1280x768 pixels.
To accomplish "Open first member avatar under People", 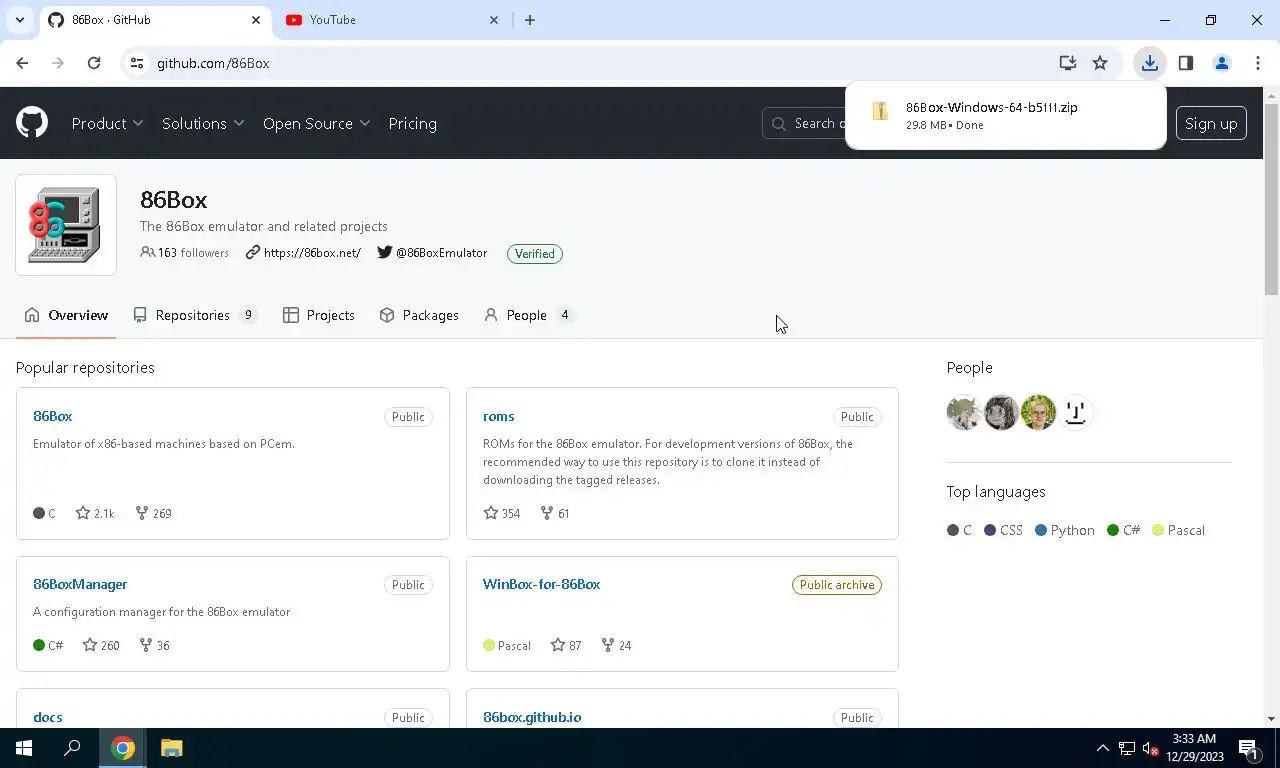I will pos(964,412).
